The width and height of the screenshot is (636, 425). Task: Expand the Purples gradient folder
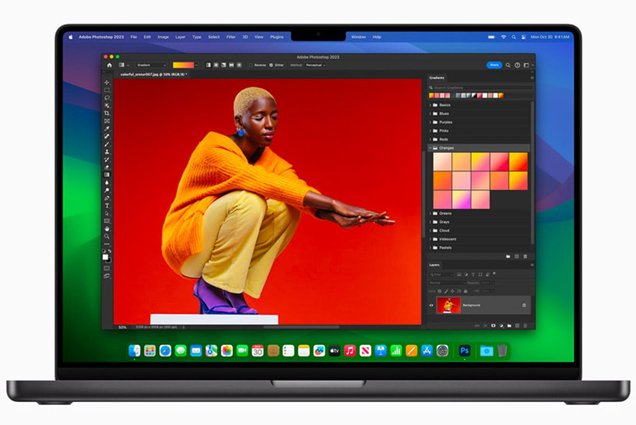click(430, 122)
